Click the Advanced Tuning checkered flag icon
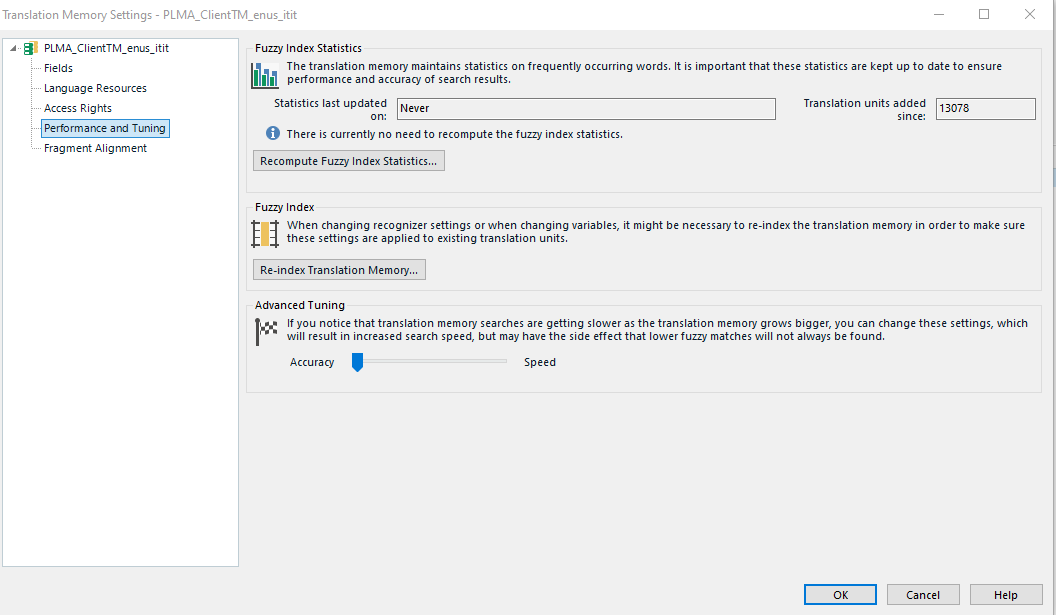The width and height of the screenshot is (1056, 615). click(266, 331)
